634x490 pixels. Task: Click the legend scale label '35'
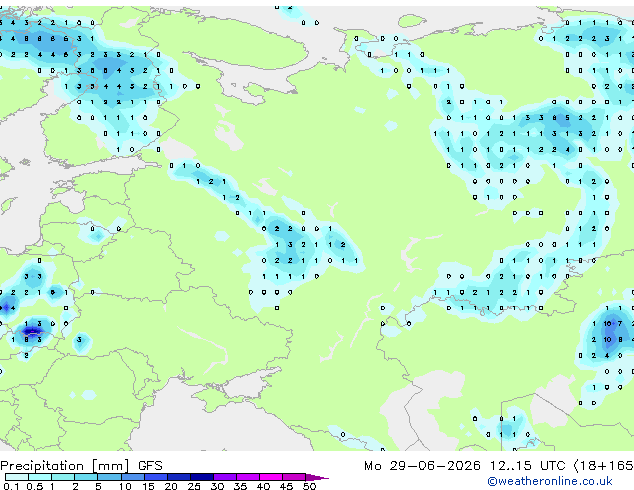coord(240,486)
